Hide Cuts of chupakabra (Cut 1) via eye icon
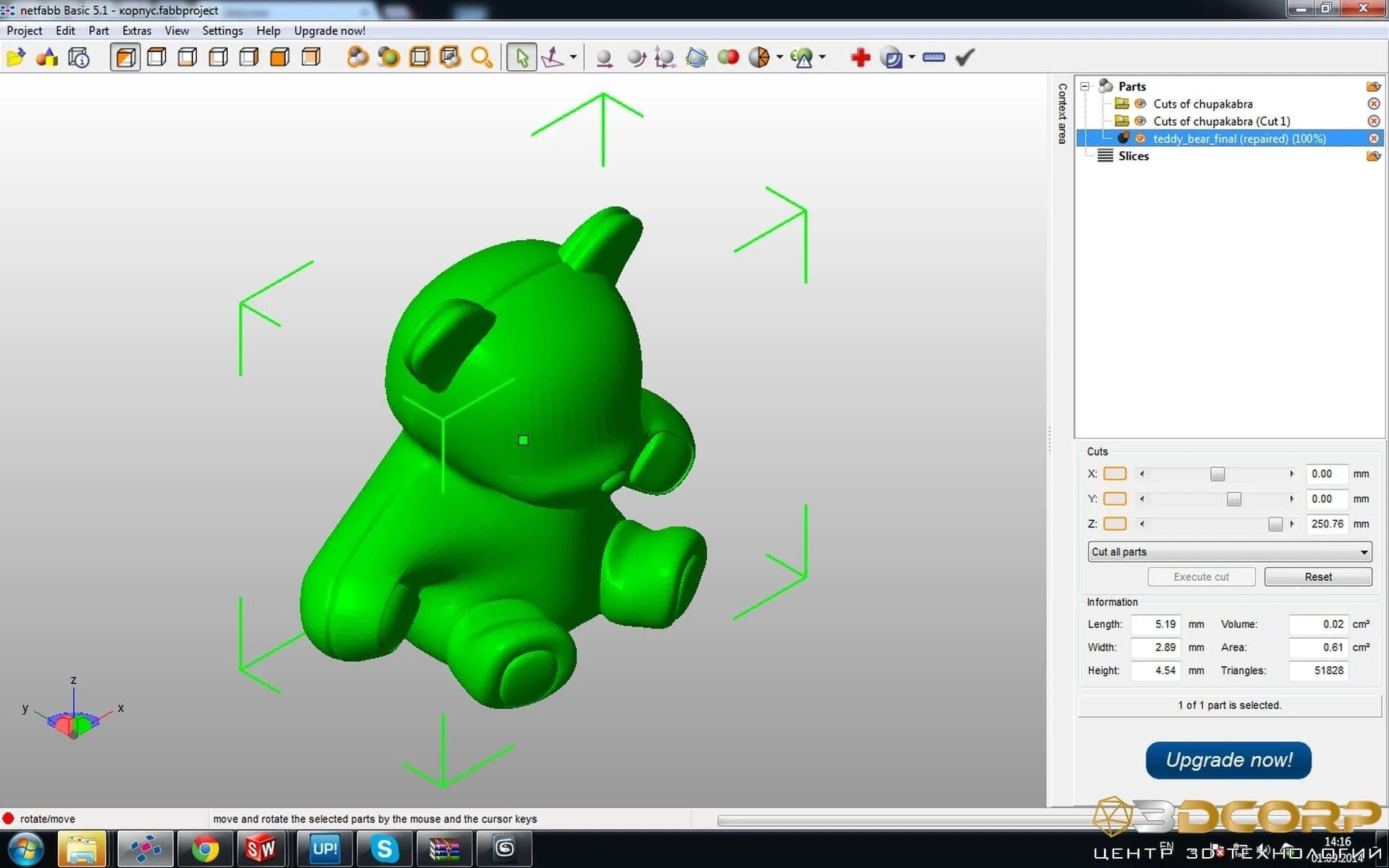Image resolution: width=1389 pixels, height=868 pixels. [1140, 121]
